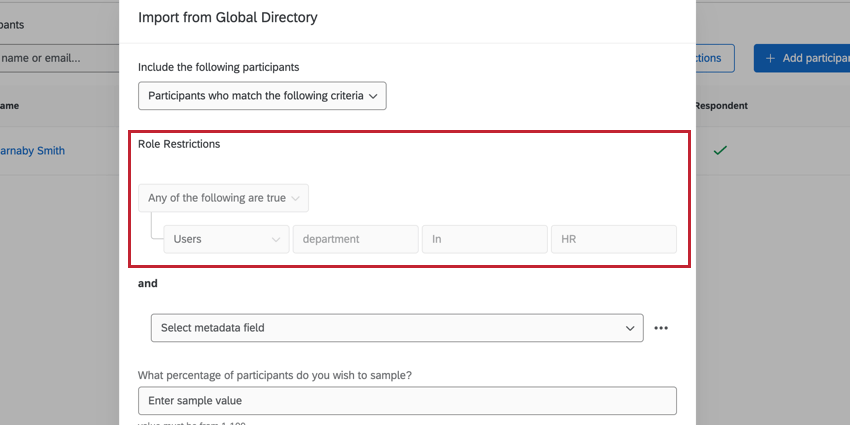Click the sample percentage question label

pyautogui.click(x=275, y=375)
